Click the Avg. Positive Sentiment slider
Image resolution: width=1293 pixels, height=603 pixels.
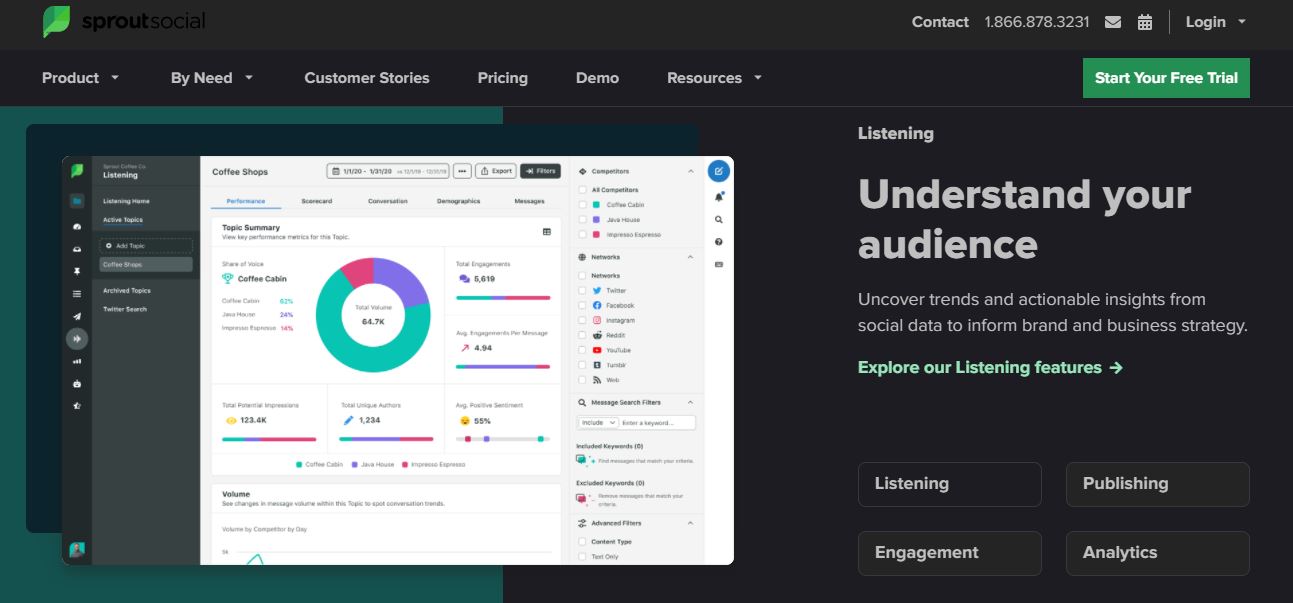pos(503,439)
